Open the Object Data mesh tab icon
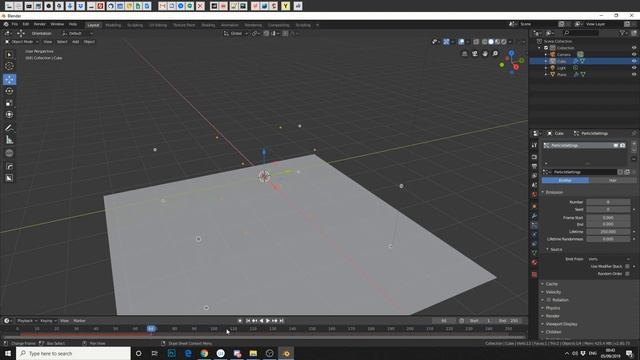Screen dimensions: 640x360 click(534, 253)
